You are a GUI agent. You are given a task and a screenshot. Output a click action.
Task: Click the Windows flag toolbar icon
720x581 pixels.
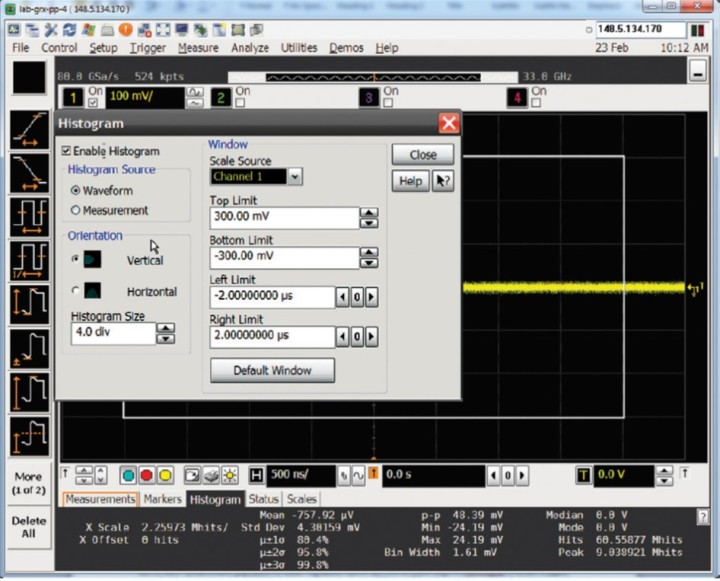point(88,30)
